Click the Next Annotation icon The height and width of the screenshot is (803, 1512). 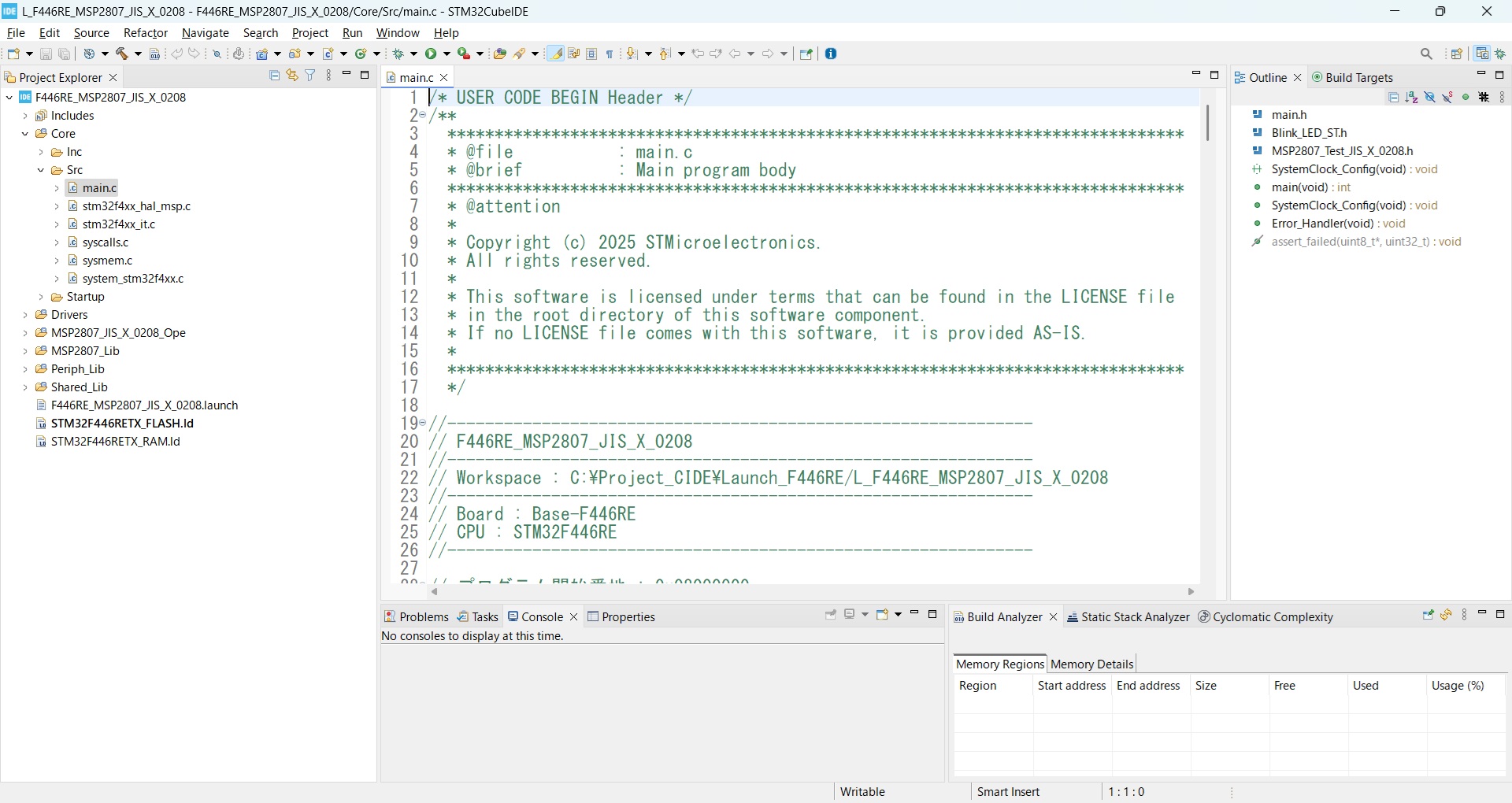632,54
